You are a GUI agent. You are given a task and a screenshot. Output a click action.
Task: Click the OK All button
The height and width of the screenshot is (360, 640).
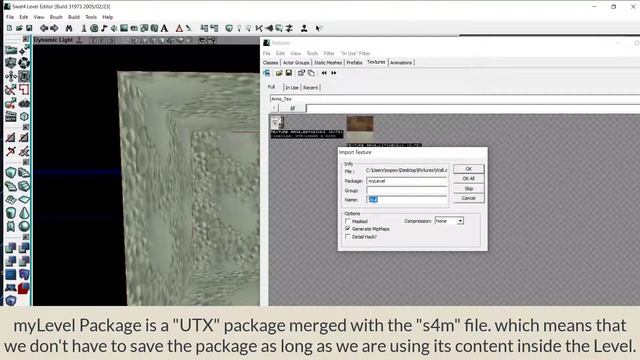point(469,179)
